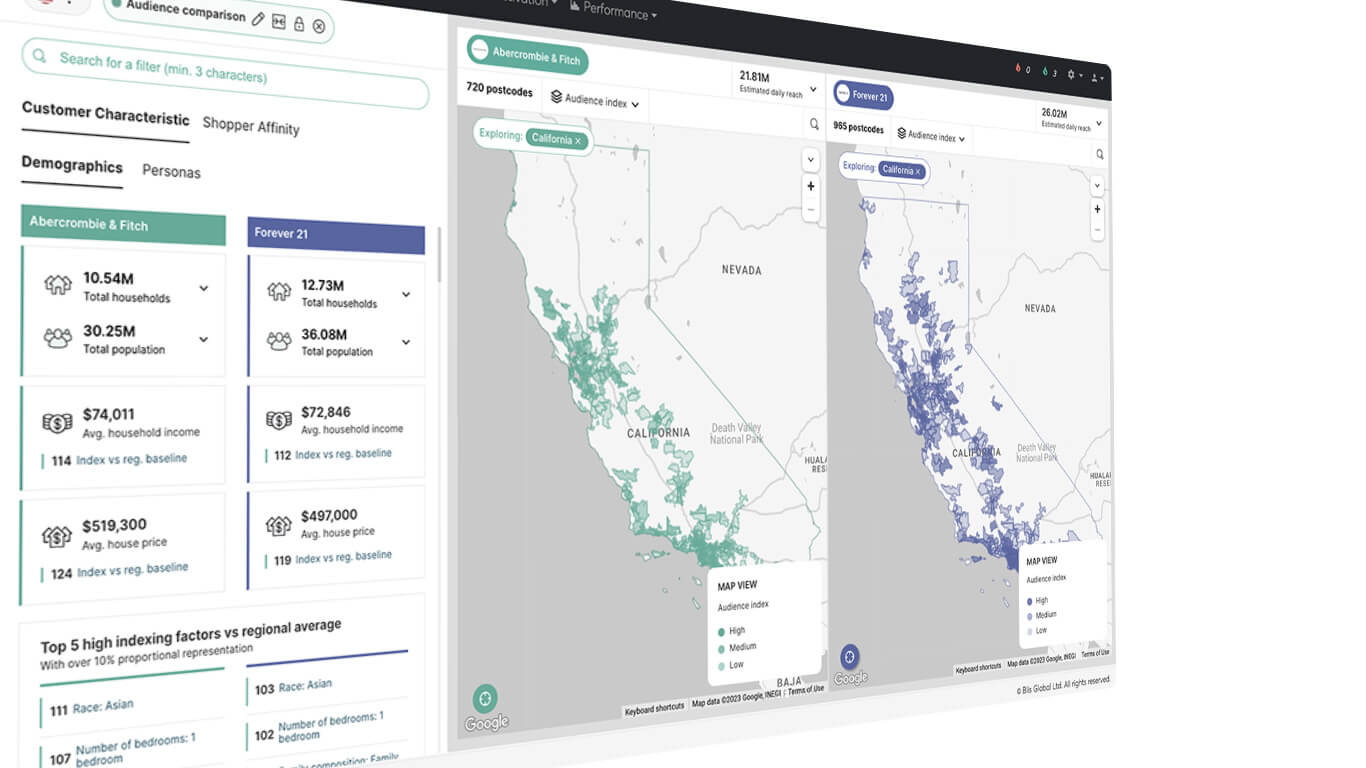Click the green flame counter icon

point(1044,72)
